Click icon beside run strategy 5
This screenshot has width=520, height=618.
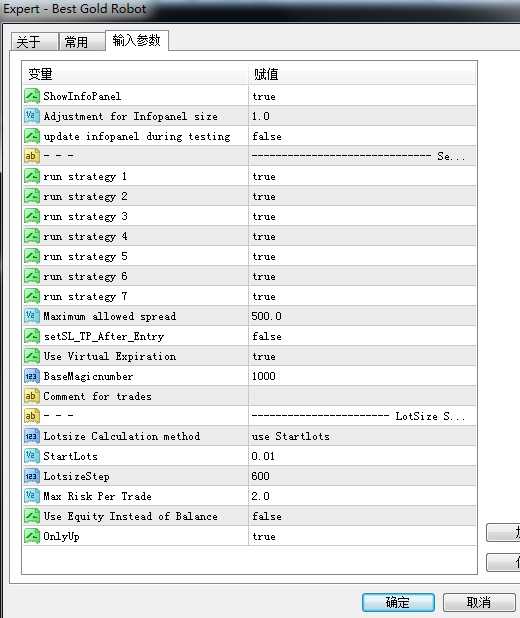pos(32,256)
